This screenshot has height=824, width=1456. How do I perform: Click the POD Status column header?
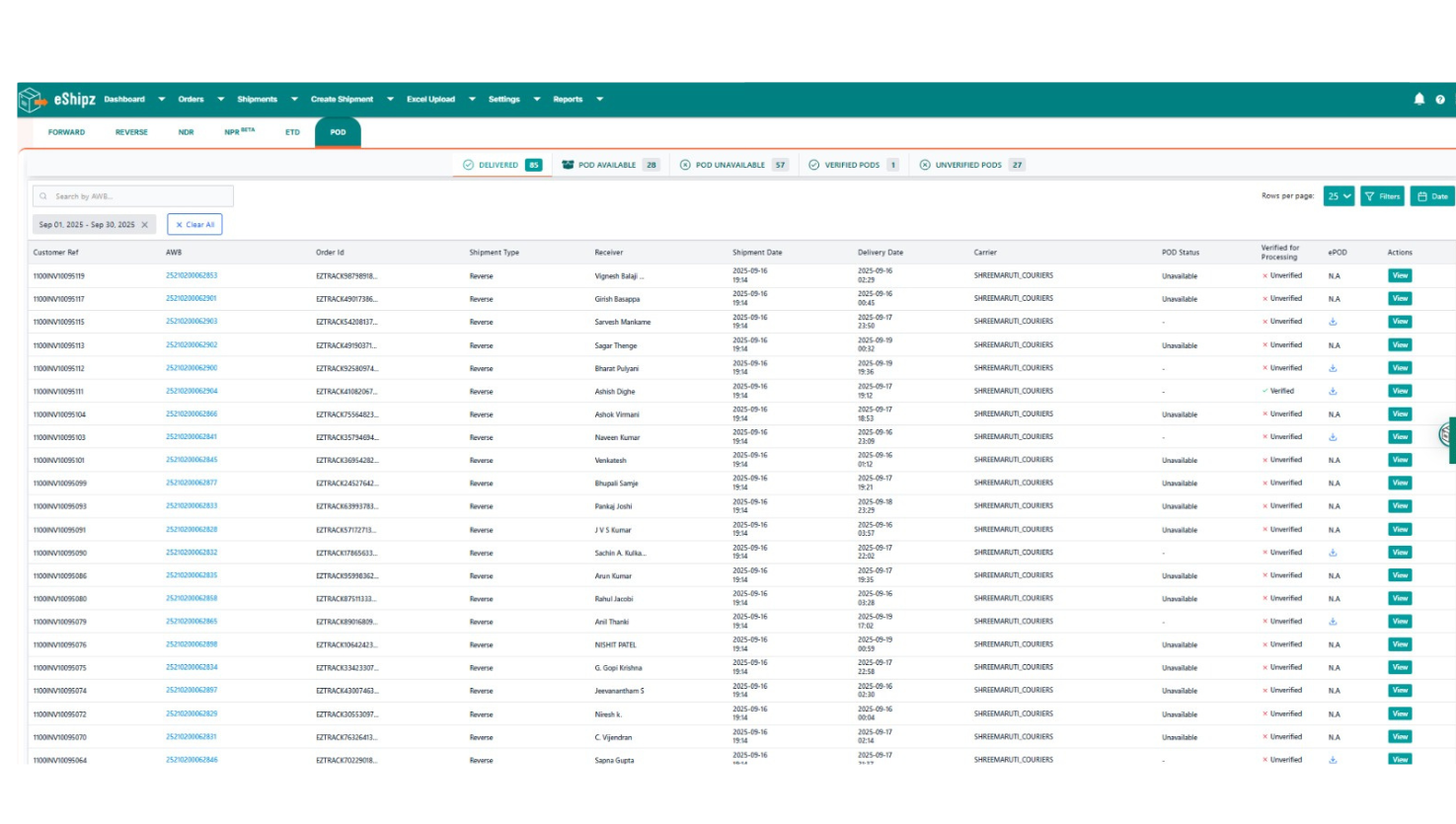pos(1181,253)
